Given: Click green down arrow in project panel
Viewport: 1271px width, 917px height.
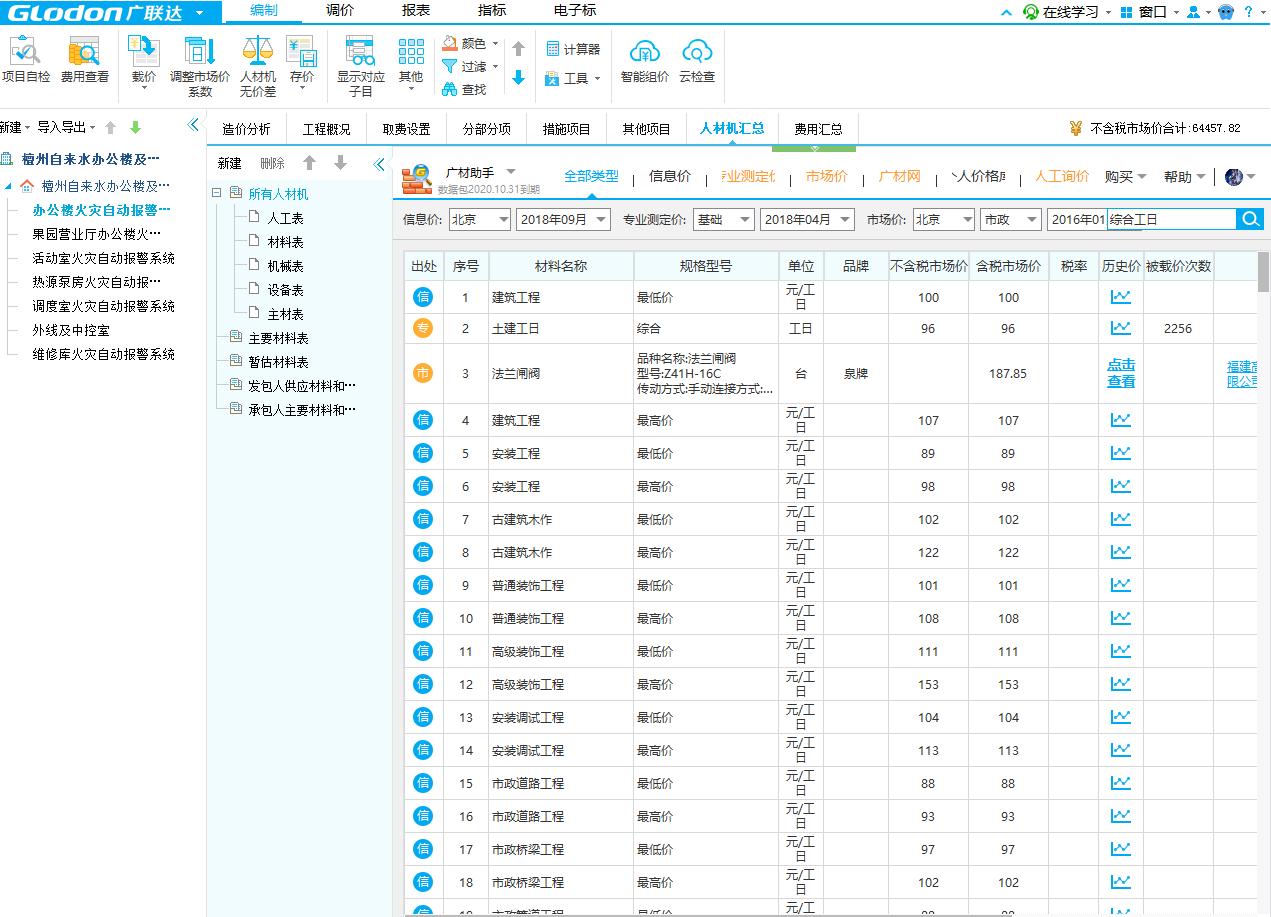Looking at the screenshot, I should coord(135,127).
